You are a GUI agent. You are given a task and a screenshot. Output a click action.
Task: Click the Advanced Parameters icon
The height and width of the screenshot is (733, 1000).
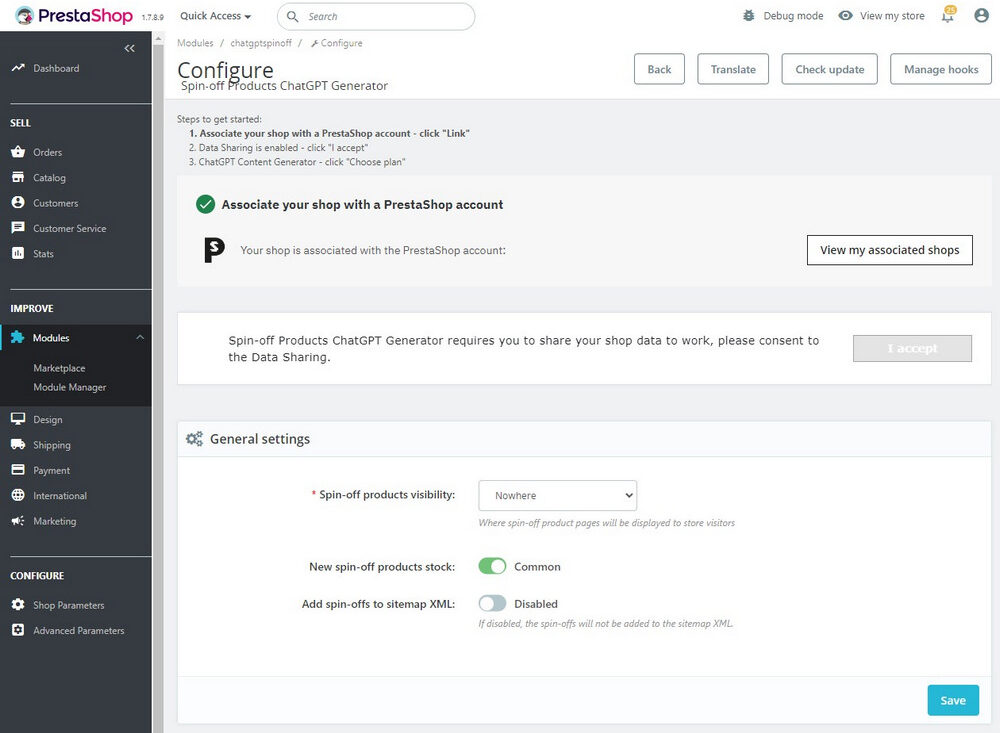(x=18, y=630)
